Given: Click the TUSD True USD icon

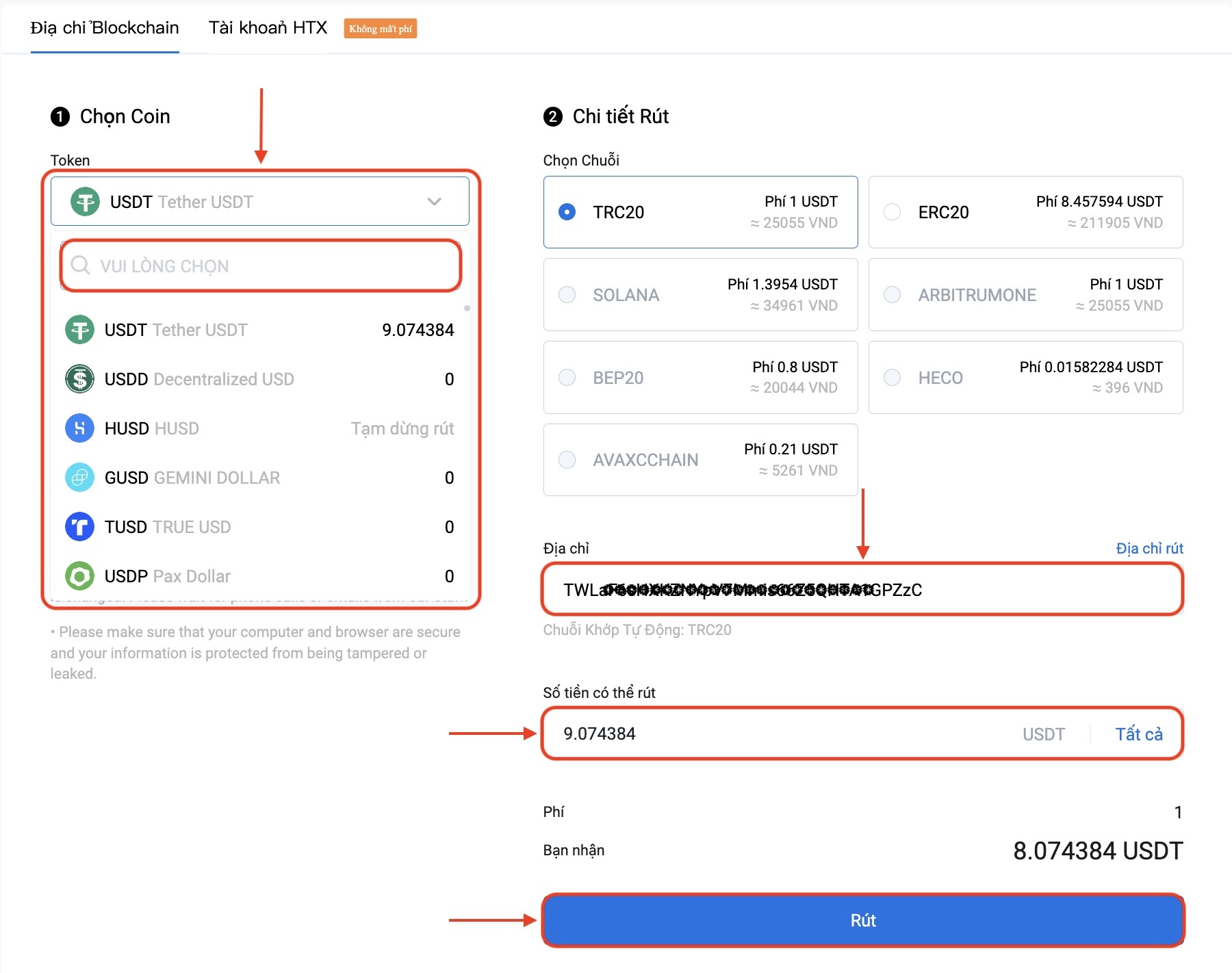Looking at the screenshot, I should (x=79, y=527).
